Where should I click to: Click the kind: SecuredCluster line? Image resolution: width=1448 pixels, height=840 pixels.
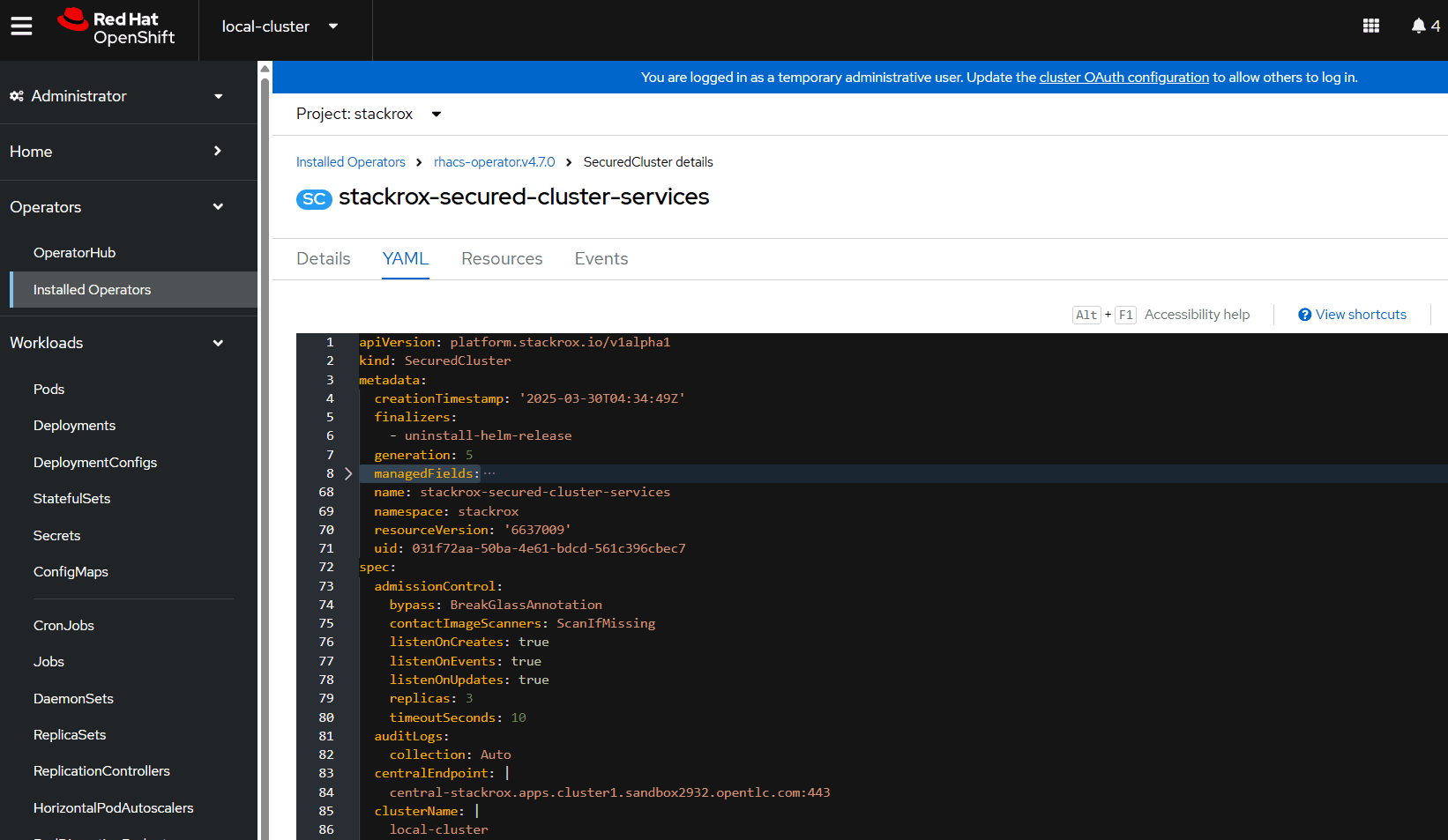tap(435, 361)
